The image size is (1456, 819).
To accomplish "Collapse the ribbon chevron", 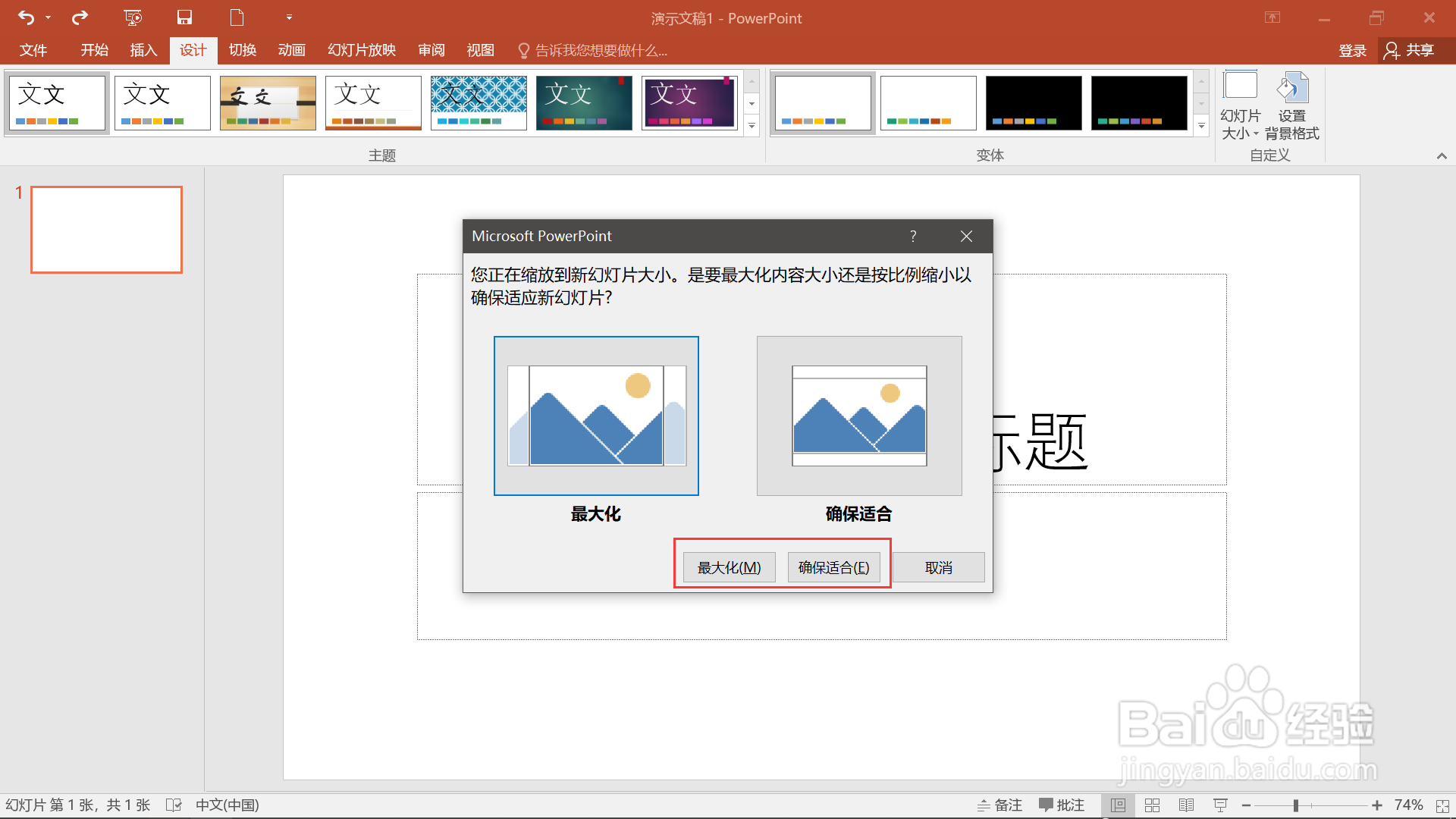I will [1441, 155].
